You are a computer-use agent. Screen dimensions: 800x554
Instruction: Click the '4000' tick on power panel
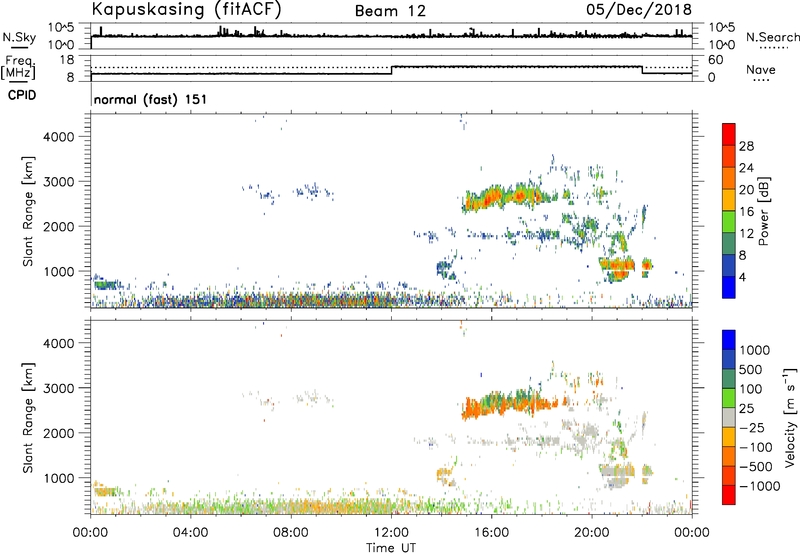(x=59, y=137)
